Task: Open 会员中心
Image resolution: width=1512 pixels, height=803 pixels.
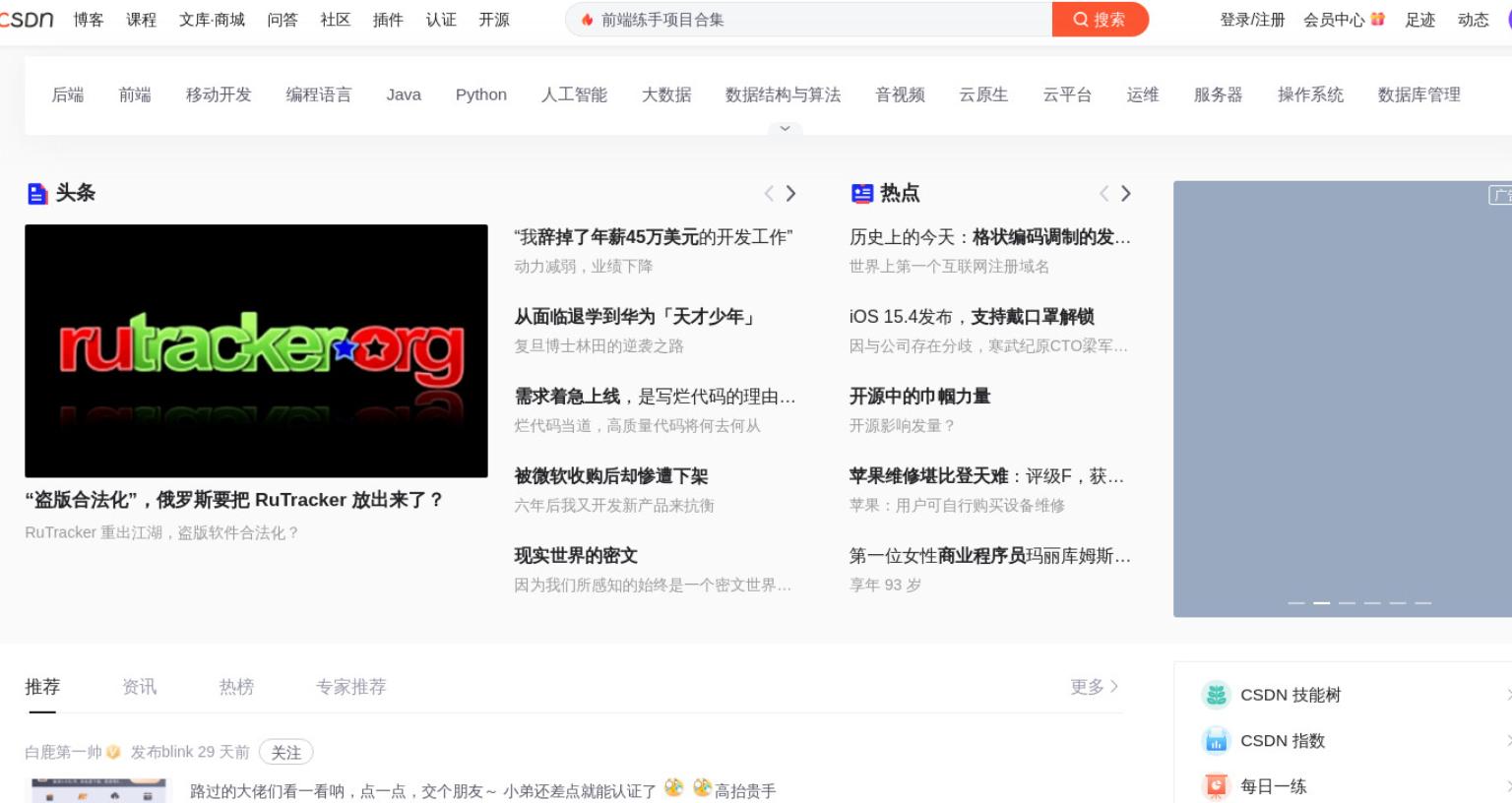Action: [1334, 20]
